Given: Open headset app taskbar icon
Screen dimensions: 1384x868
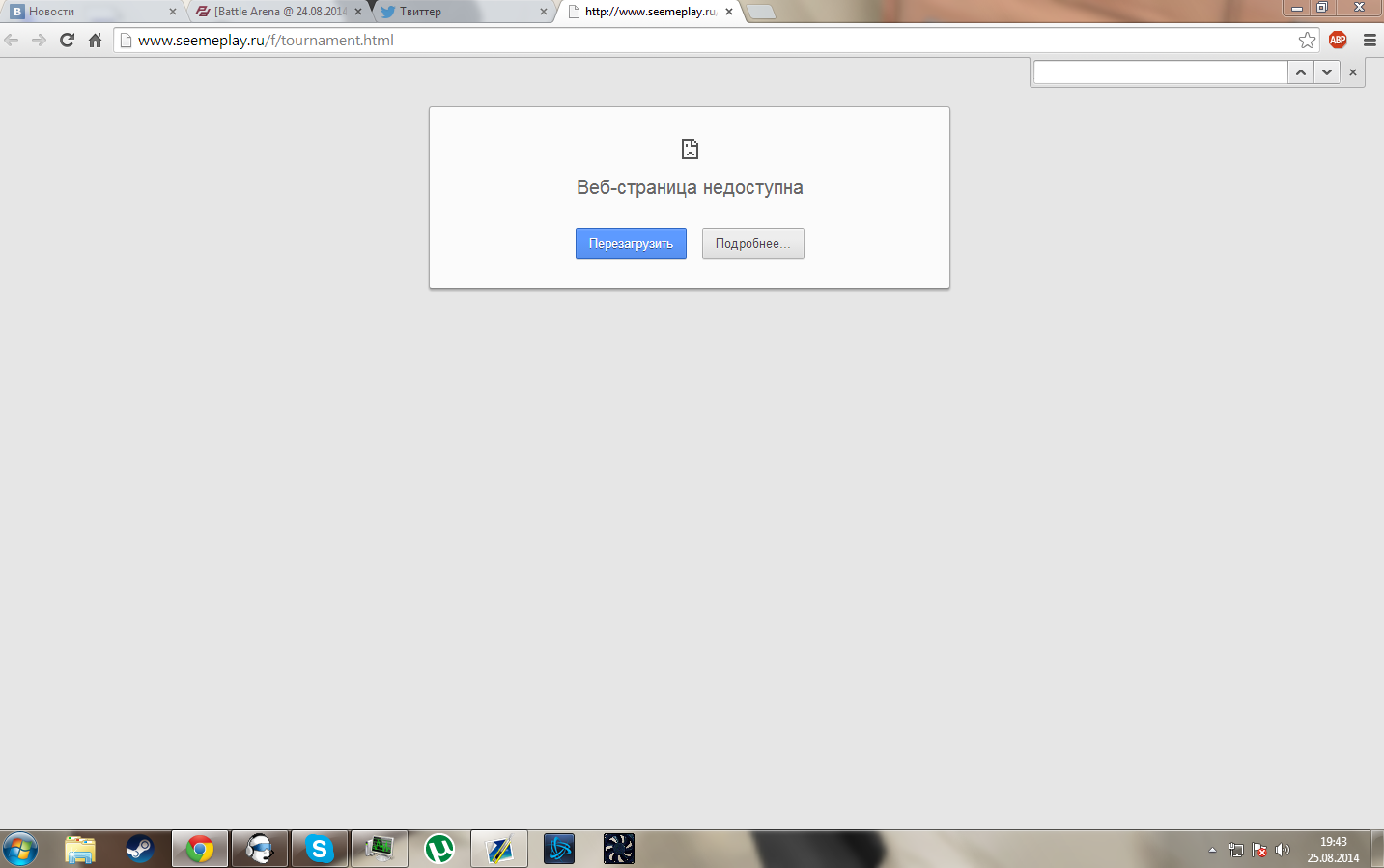Looking at the screenshot, I should [260, 850].
